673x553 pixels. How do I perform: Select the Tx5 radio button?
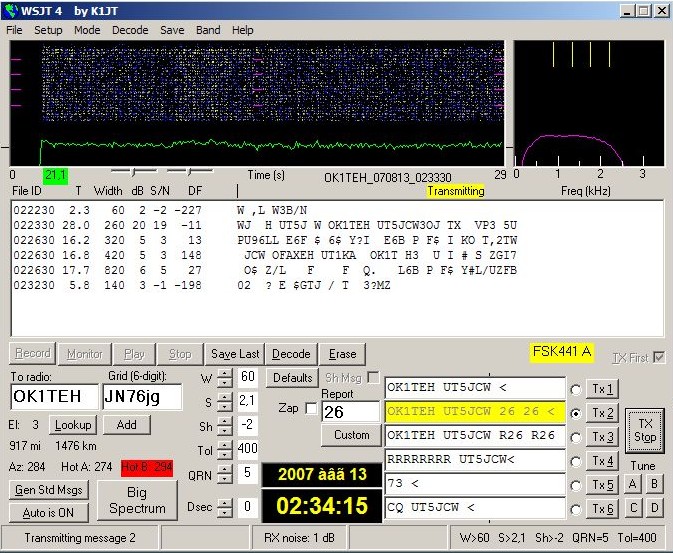click(576, 486)
